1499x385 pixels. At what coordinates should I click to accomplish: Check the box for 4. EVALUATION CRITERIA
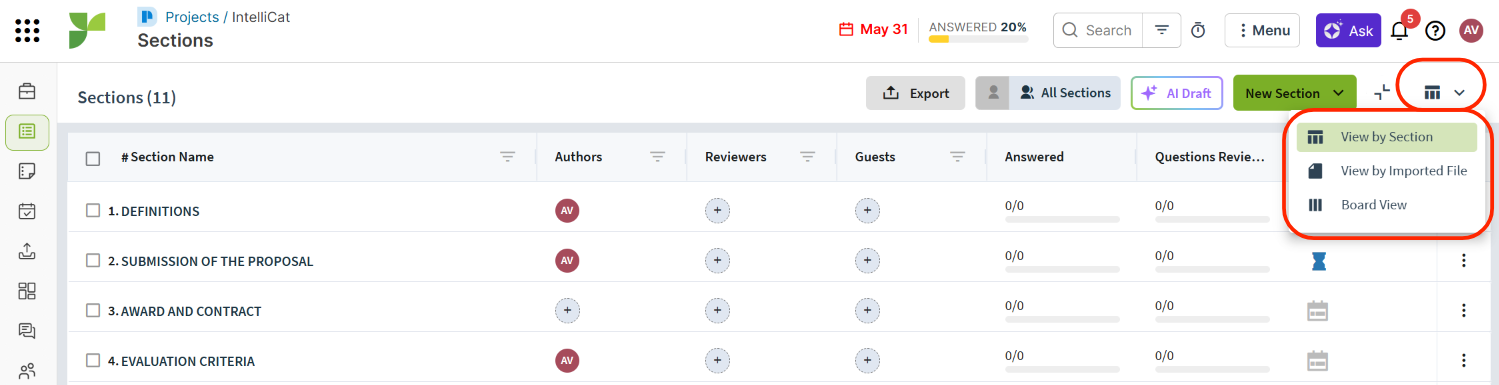[93, 361]
